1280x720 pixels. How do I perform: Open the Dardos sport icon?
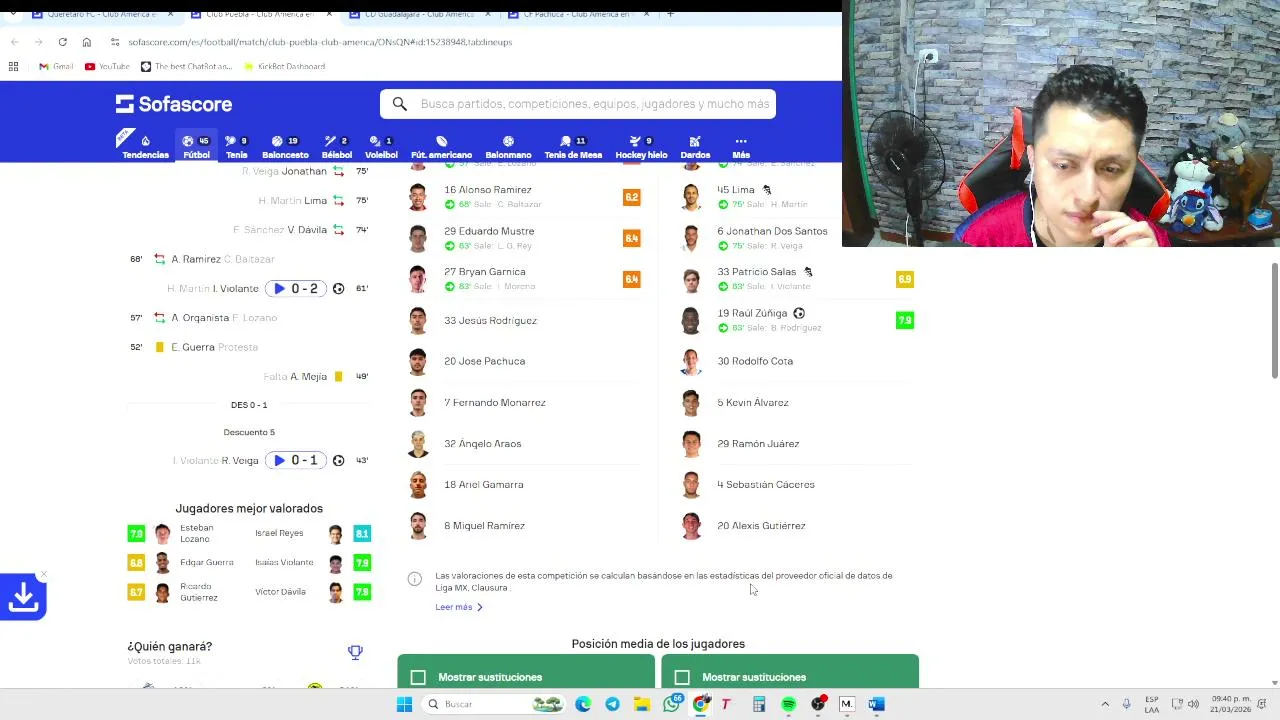coord(695,146)
